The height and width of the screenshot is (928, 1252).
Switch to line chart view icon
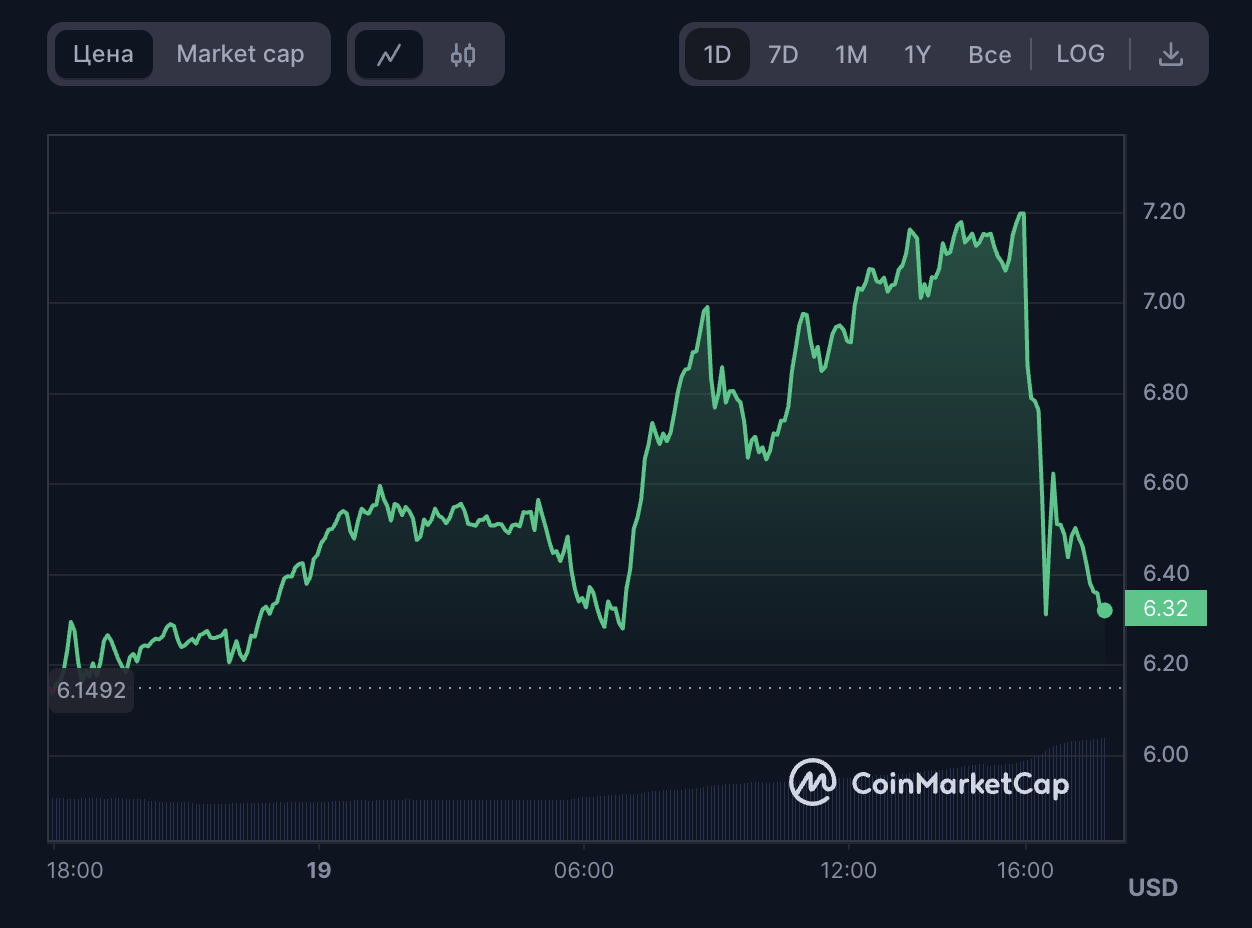[389, 55]
